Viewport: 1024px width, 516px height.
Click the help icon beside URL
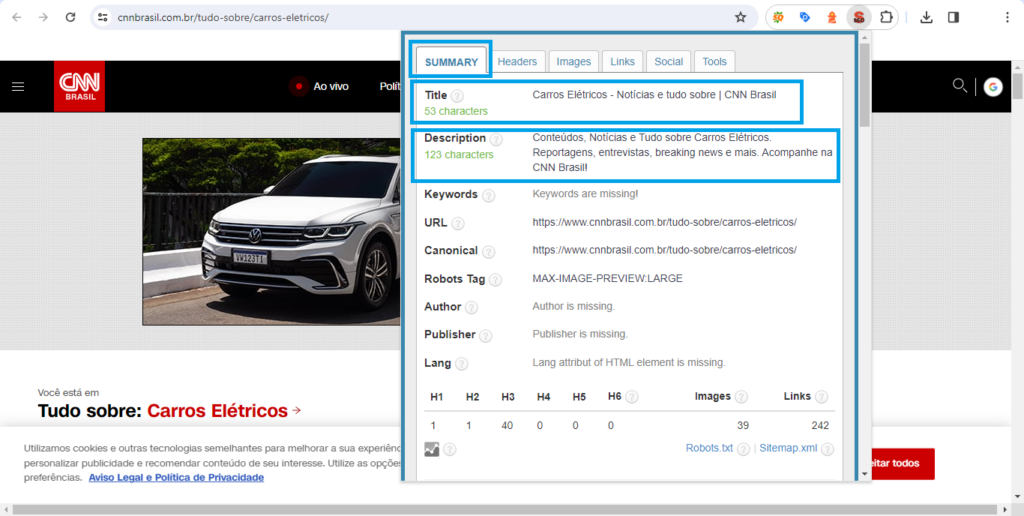pyautogui.click(x=458, y=223)
